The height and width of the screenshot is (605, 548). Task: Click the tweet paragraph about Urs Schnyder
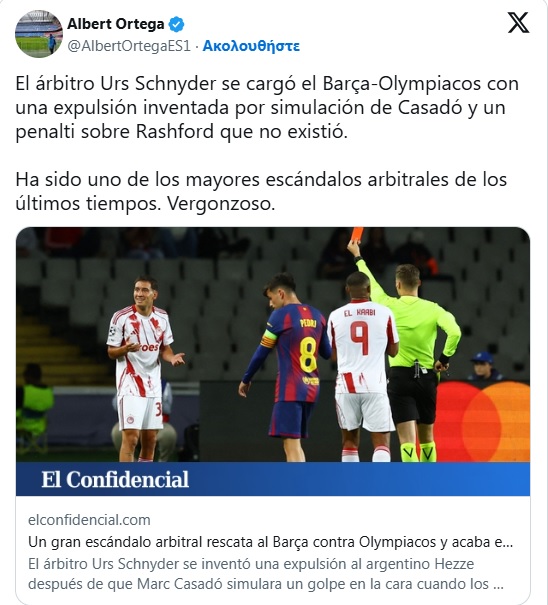click(x=267, y=108)
